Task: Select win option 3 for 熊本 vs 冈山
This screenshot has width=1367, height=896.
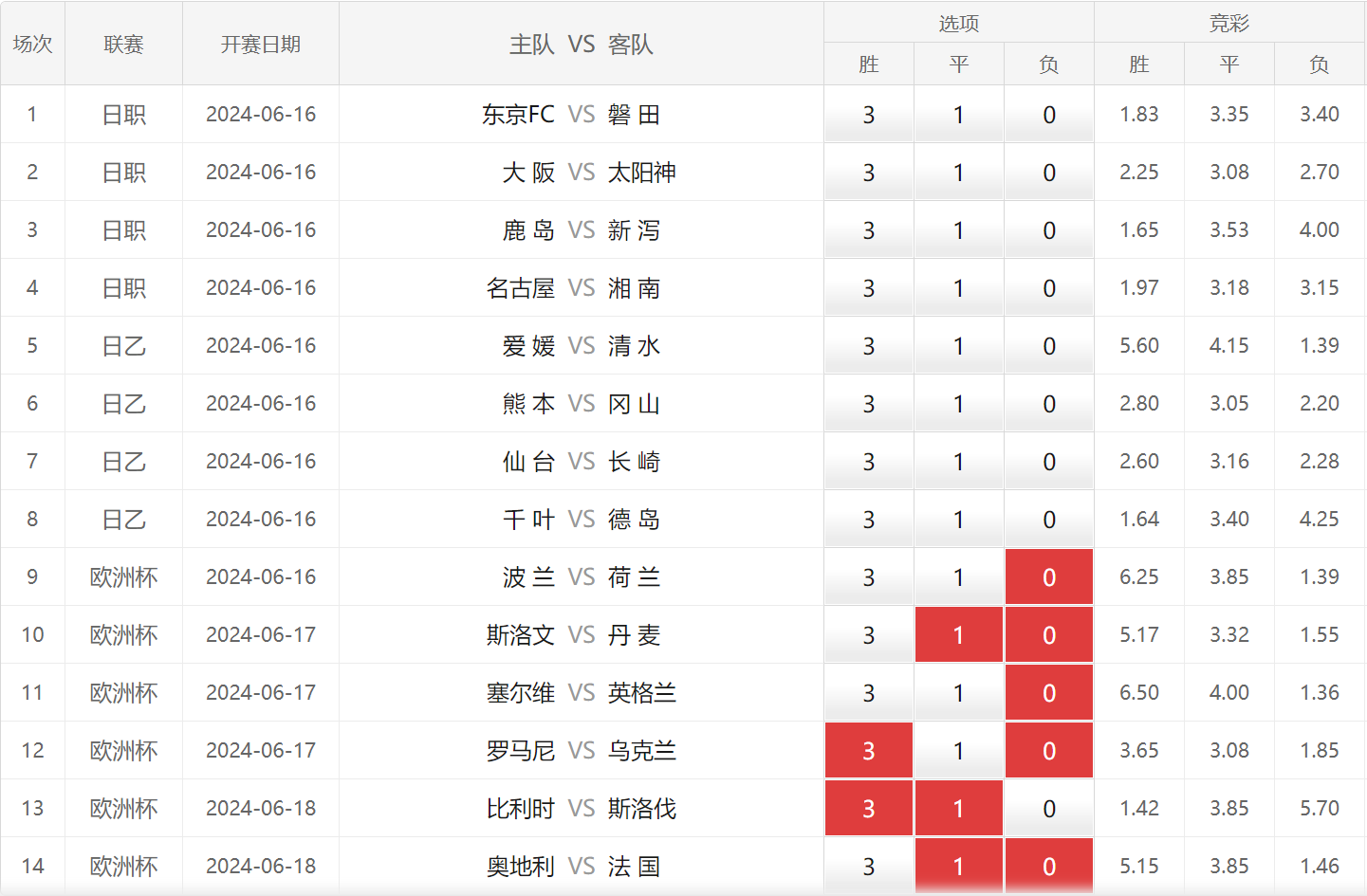Action: tap(869, 404)
